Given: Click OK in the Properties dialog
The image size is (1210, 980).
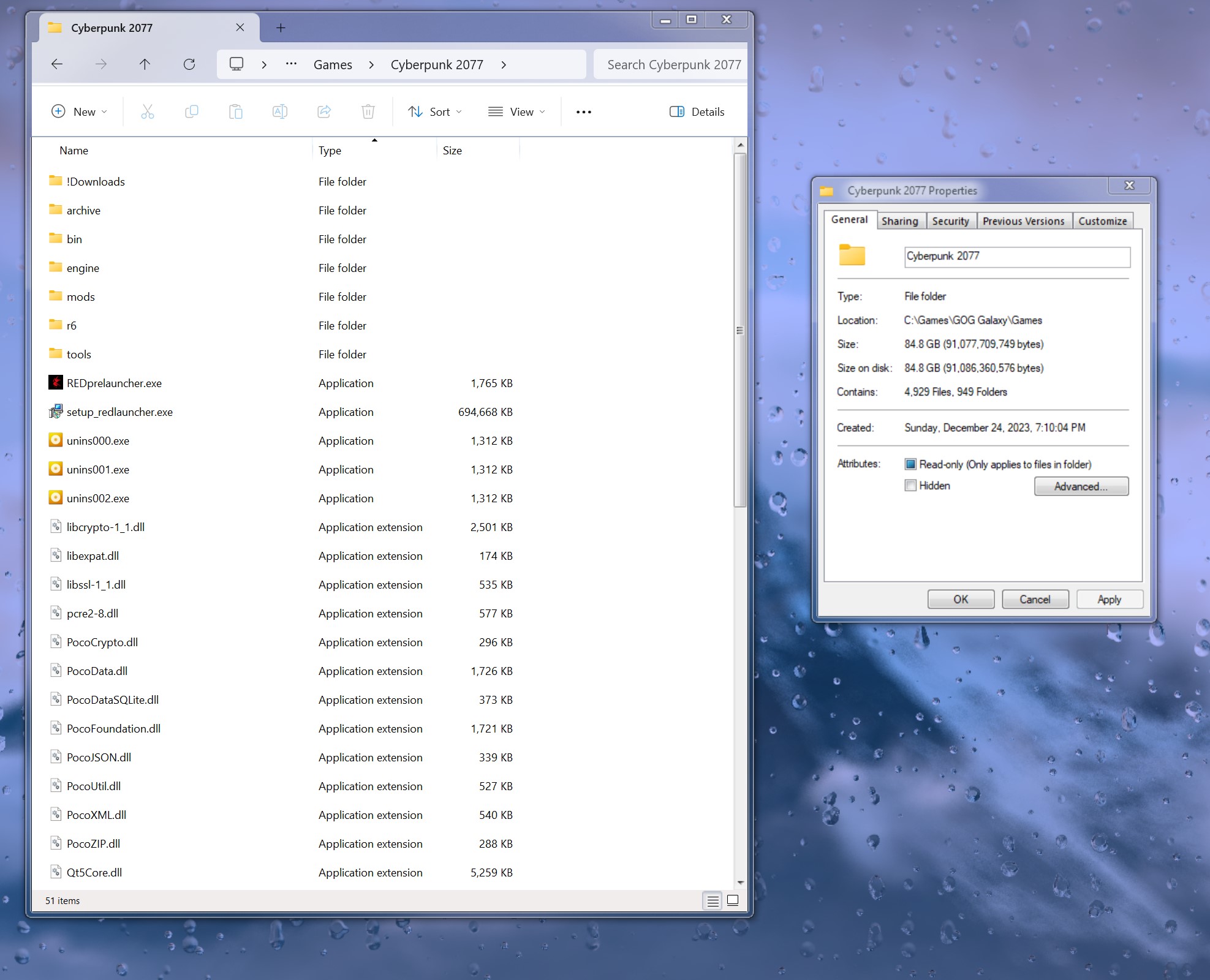Looking at the screenshot, I should 961,600.
